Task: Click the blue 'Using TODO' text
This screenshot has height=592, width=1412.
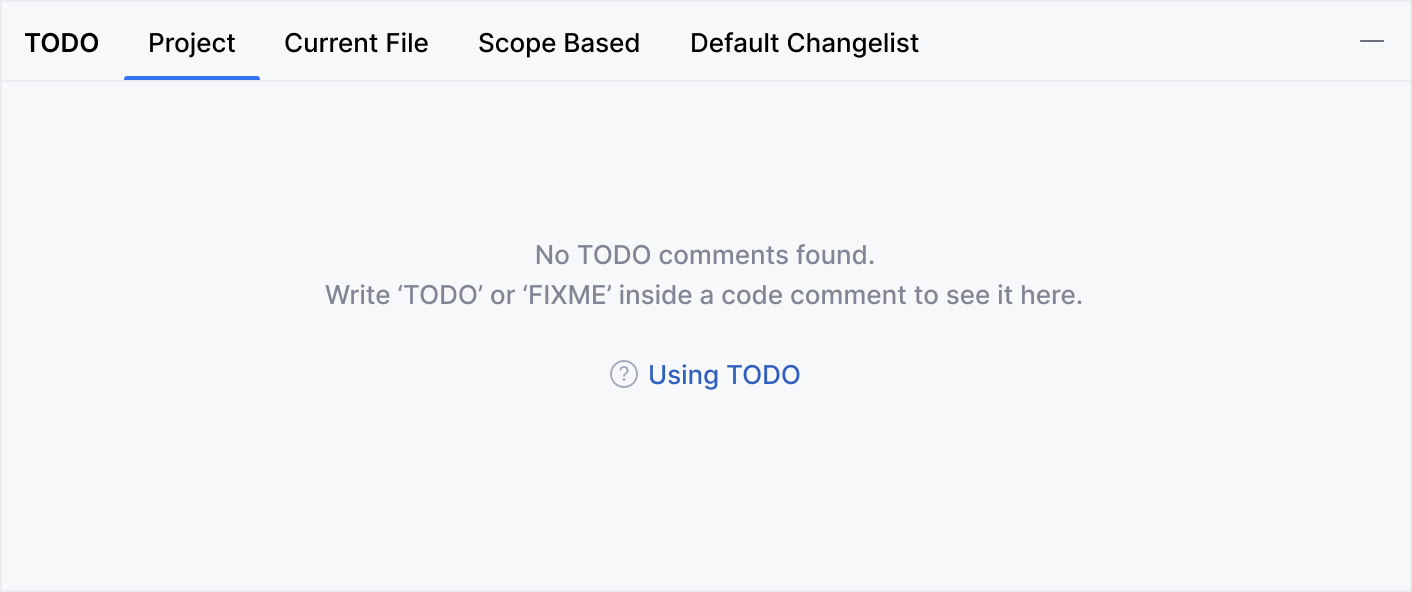Action: 724,375
